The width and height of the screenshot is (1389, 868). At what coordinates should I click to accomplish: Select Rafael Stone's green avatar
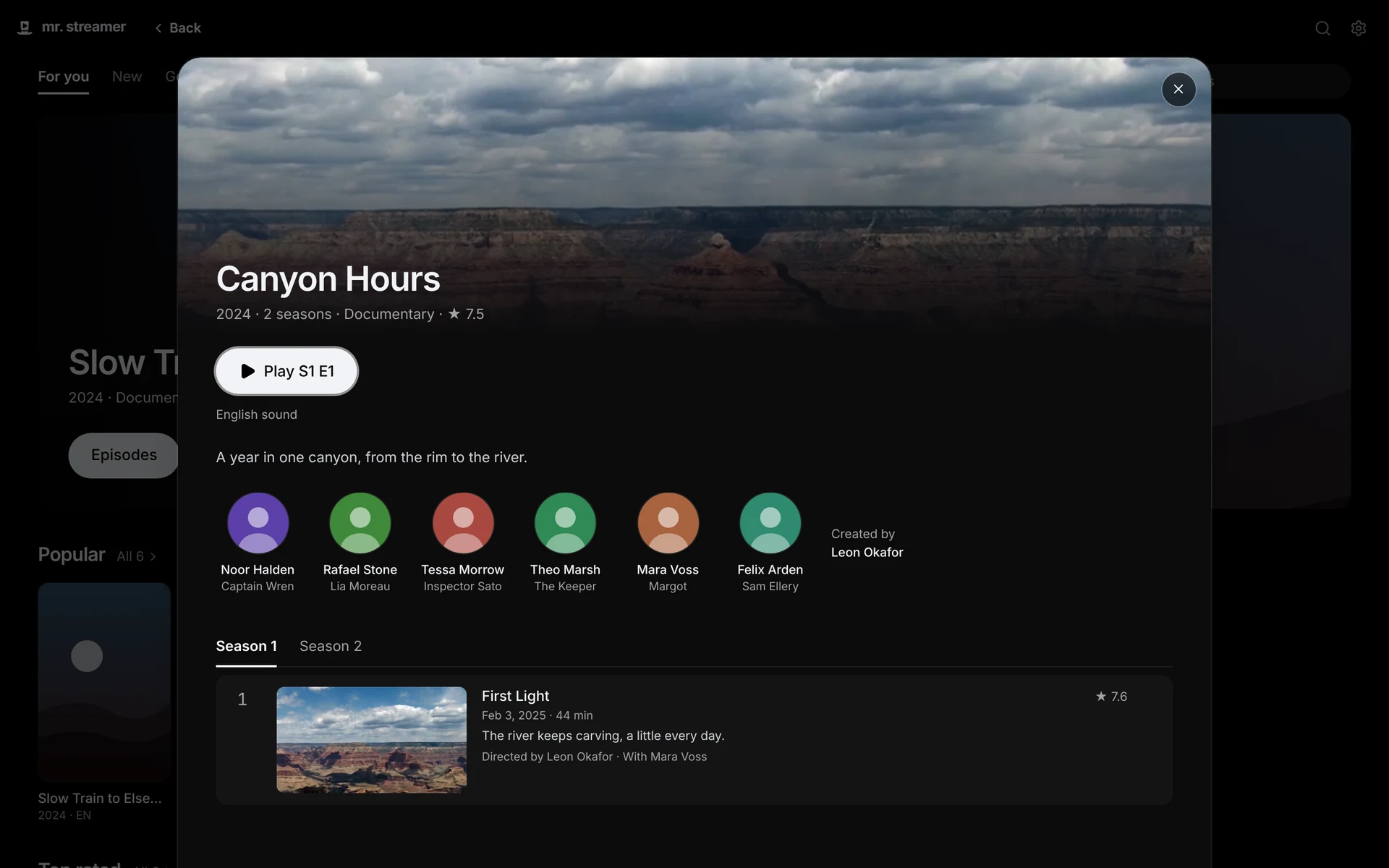click(x=360, y=523)
